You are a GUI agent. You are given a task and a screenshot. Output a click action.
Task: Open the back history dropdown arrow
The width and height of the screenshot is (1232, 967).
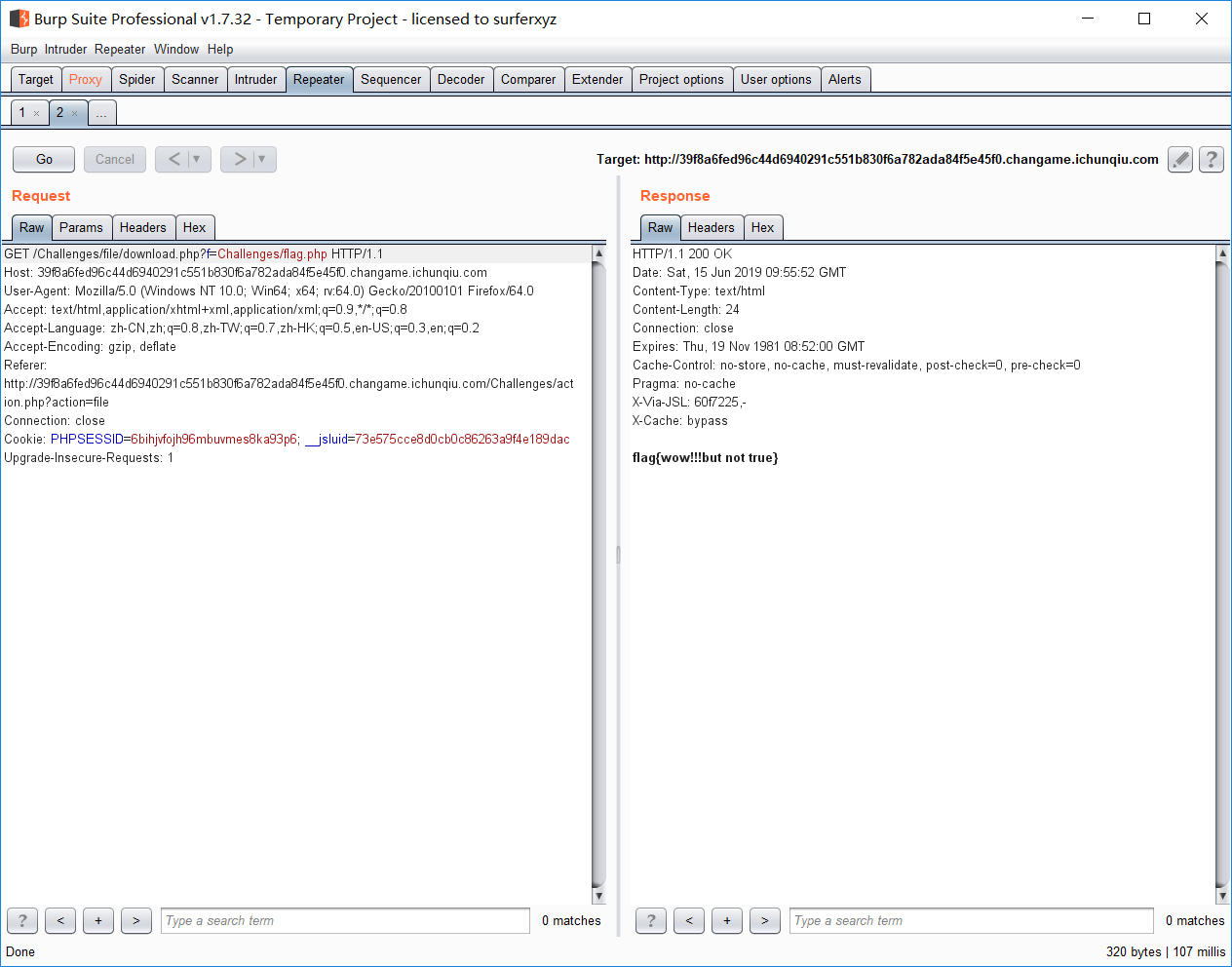coord(198,159)
